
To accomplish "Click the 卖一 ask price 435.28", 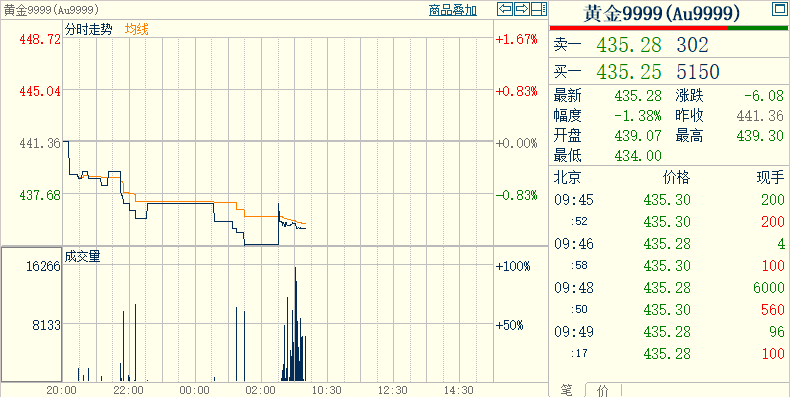I will 629,45.
